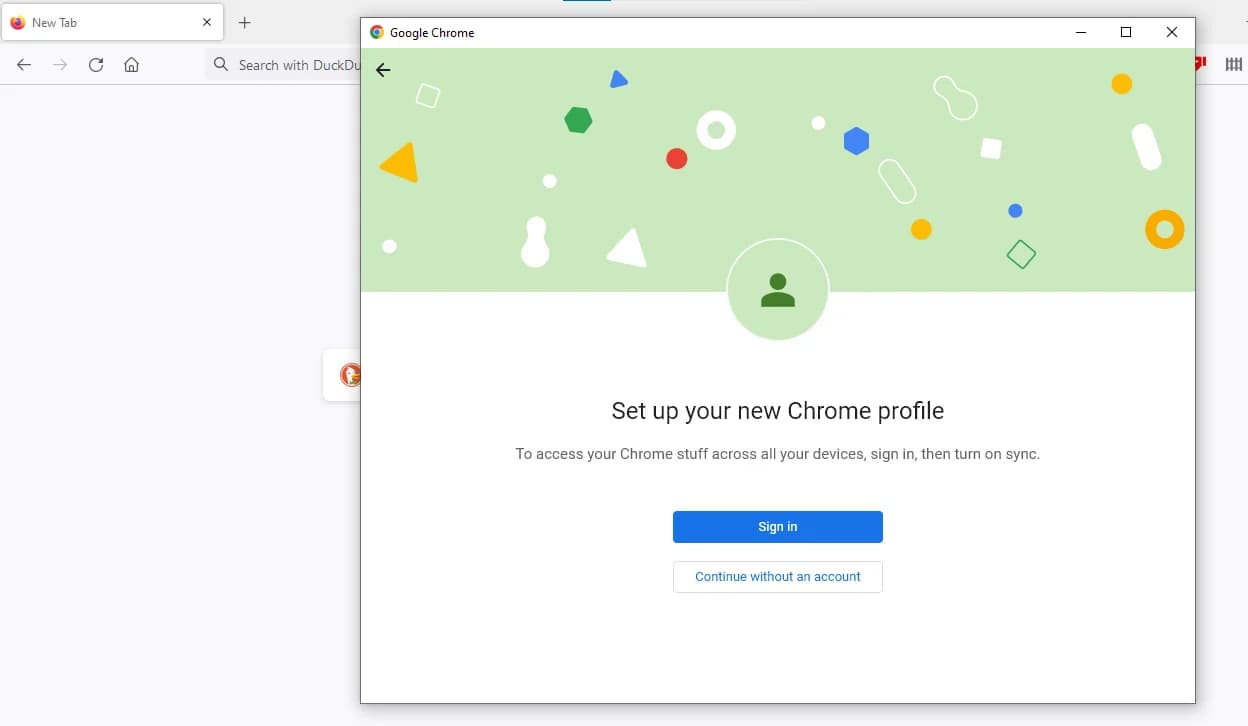Reload the page in Firefox
Image resolution: width=1248 pixels, height=726 pixels.
tap(96, 65)
